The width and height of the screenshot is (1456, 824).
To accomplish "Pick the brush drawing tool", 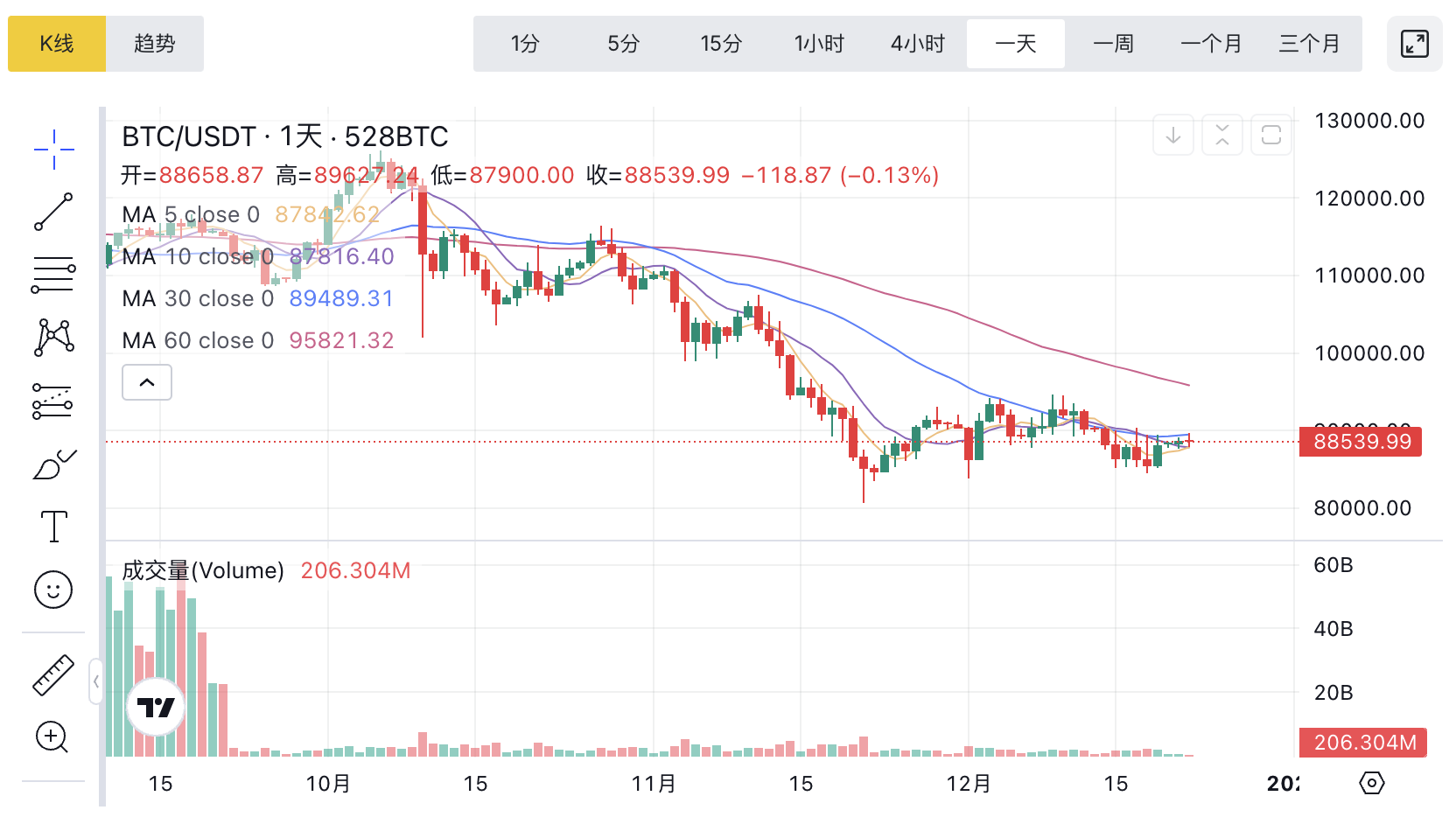I will pos(53,464).
